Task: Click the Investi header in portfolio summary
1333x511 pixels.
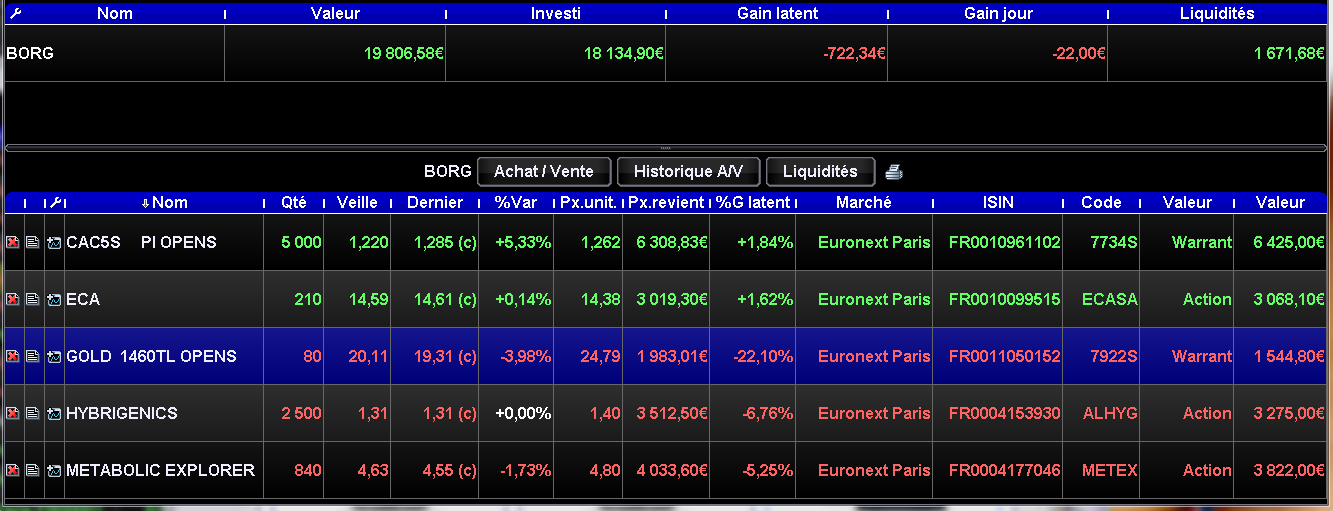Action: click(x=556, y=14)
